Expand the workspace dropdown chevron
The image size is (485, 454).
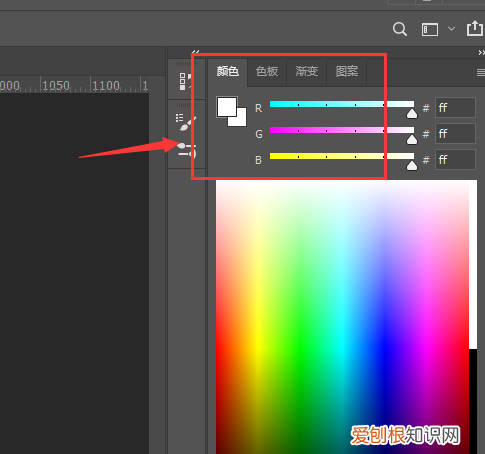(451, 29)
